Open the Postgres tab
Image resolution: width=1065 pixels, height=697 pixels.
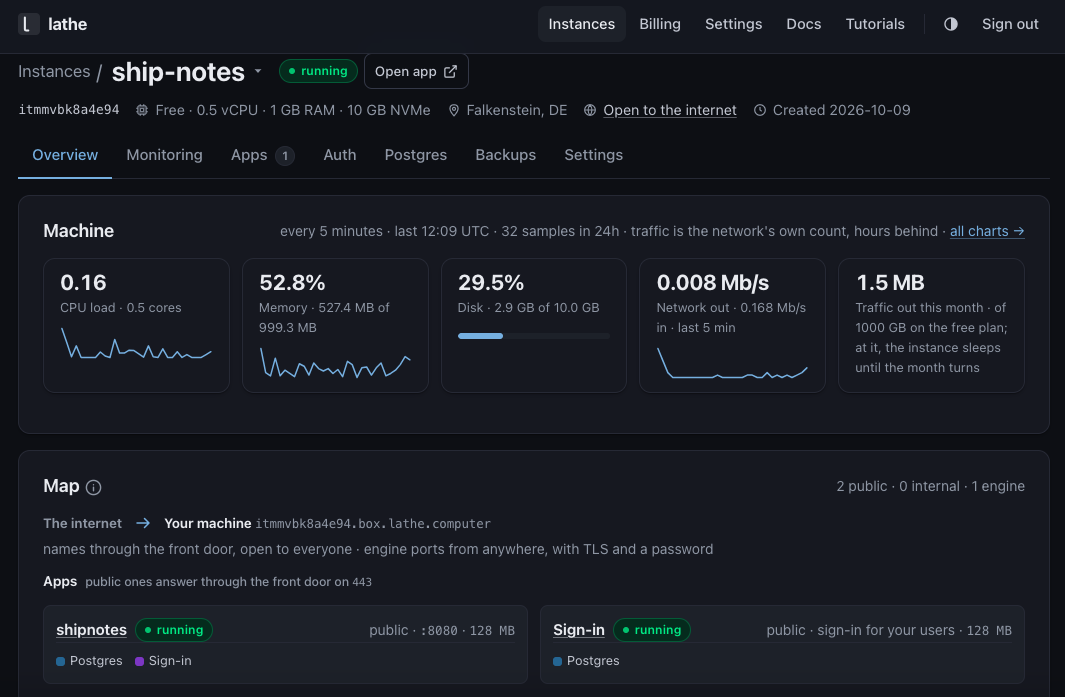416,155
